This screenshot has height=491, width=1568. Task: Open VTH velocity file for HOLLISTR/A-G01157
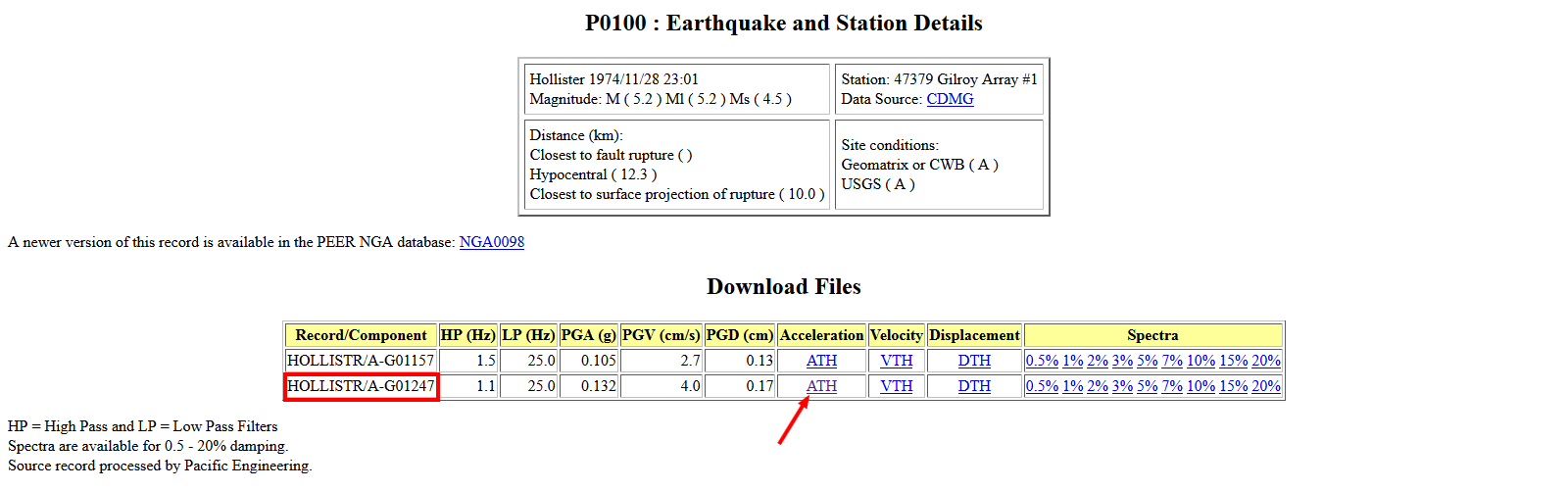(x=896, y=361)
